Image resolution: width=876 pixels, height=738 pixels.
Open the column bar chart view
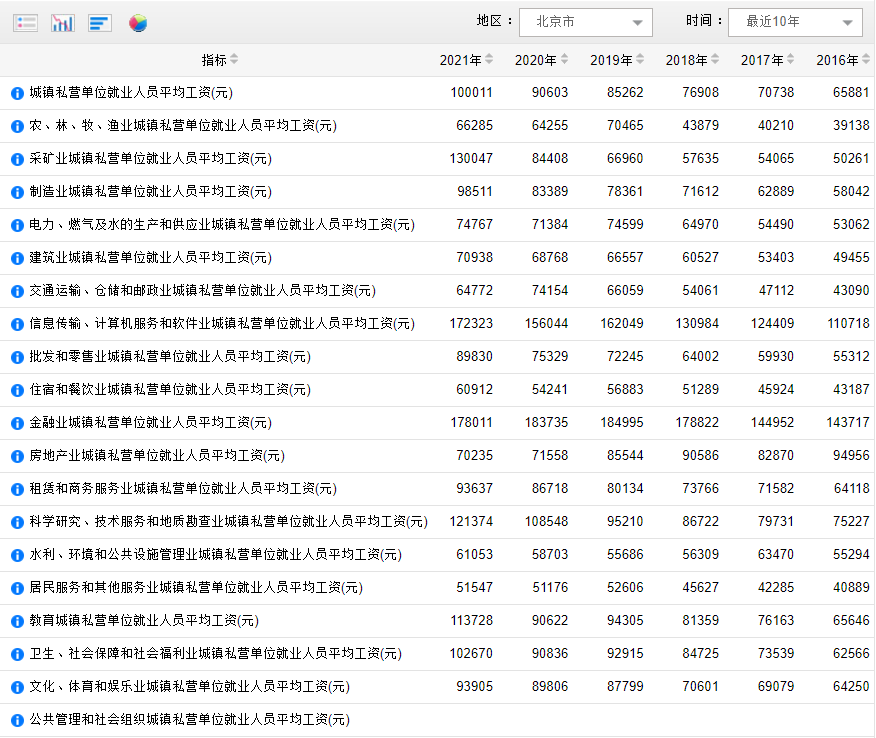63,23
